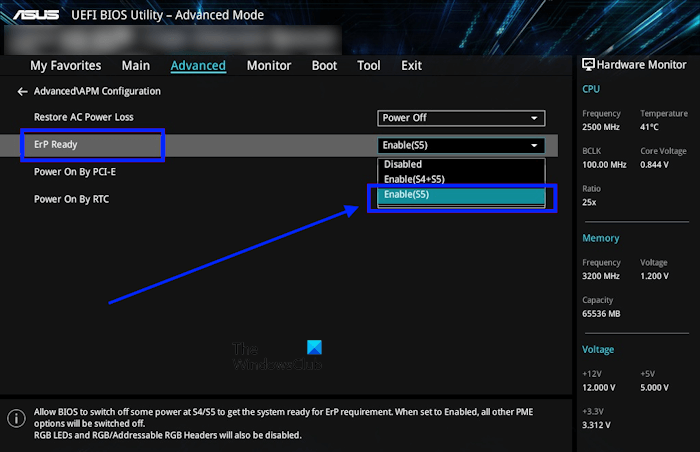700x452 pixels.
Task: Select the Power On By RTC setting
Action: [x=71, y=199]
